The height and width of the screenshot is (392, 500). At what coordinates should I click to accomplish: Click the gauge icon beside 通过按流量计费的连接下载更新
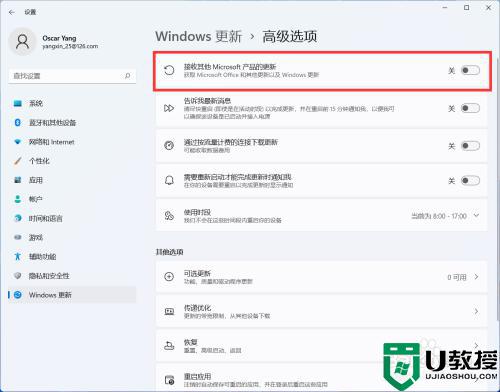(x=169, y=146)
